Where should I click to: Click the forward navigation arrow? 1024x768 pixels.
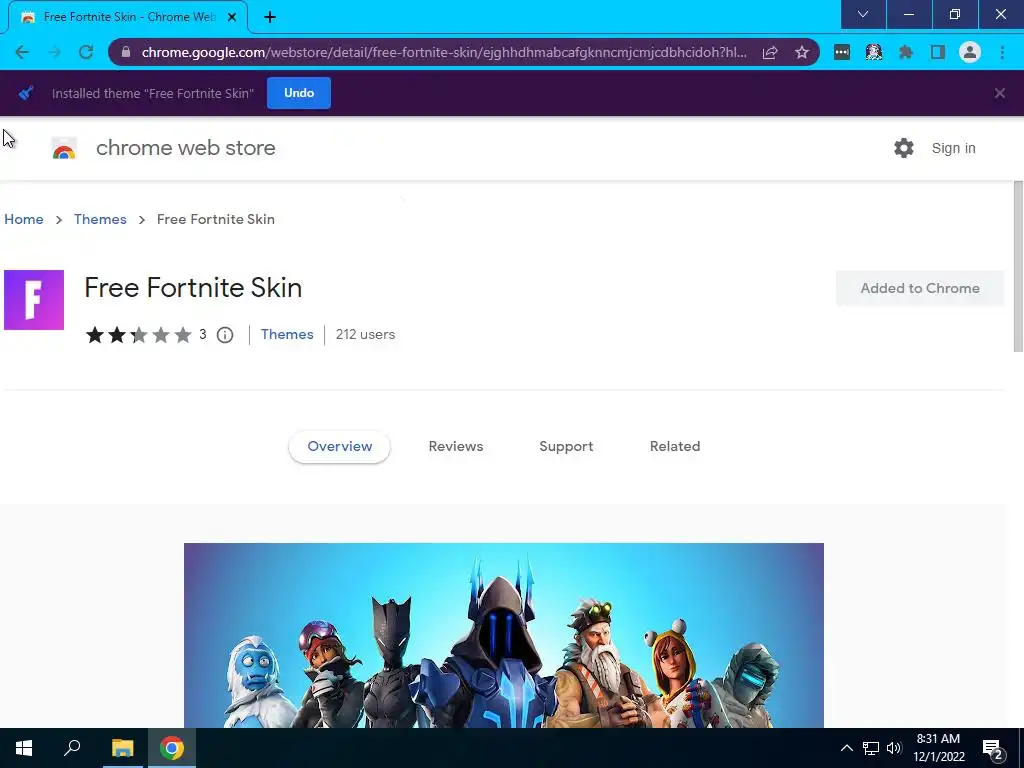54,52
